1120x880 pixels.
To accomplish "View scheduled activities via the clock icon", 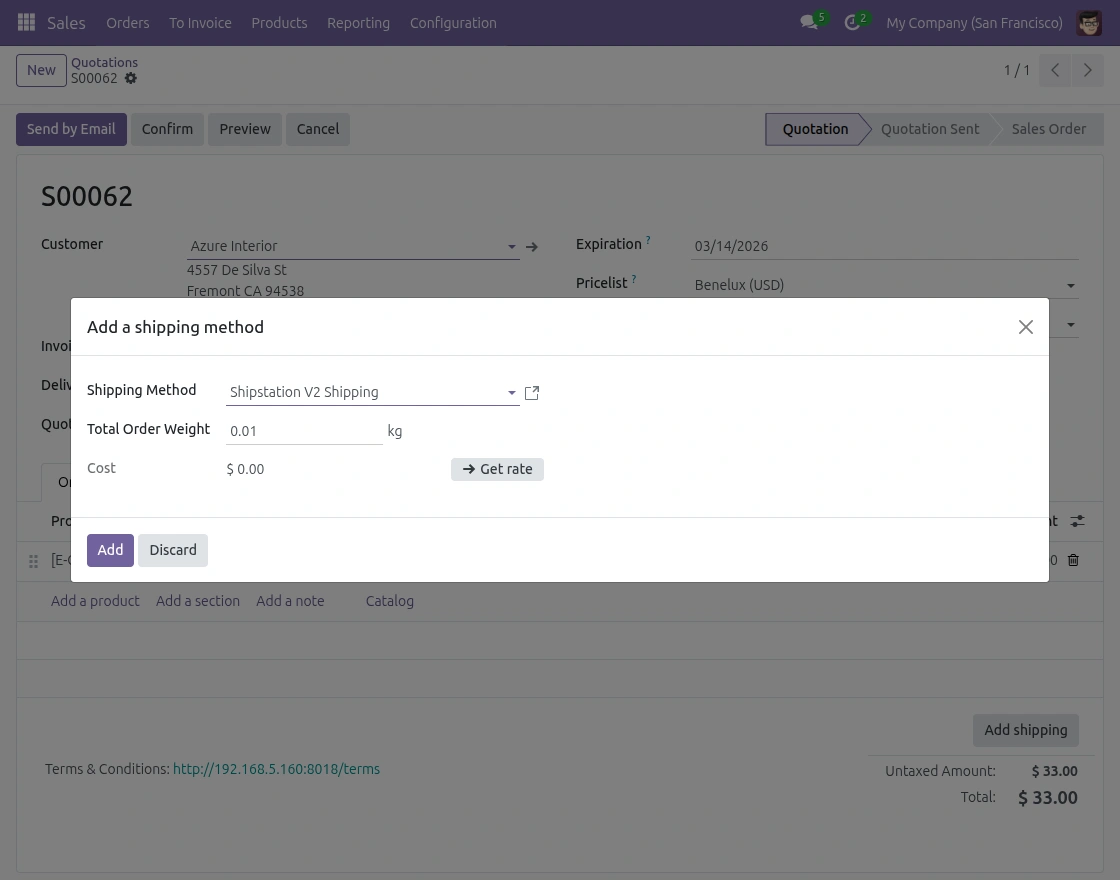I will [850, 22].
